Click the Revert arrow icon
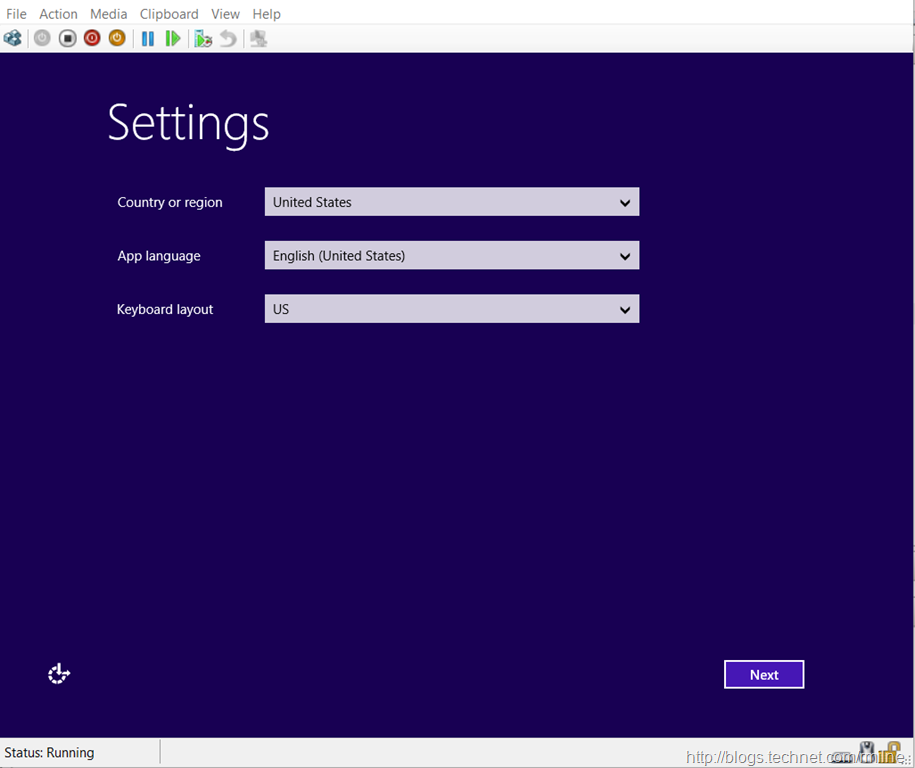This screenshot has width=915, height=768. 228,39
